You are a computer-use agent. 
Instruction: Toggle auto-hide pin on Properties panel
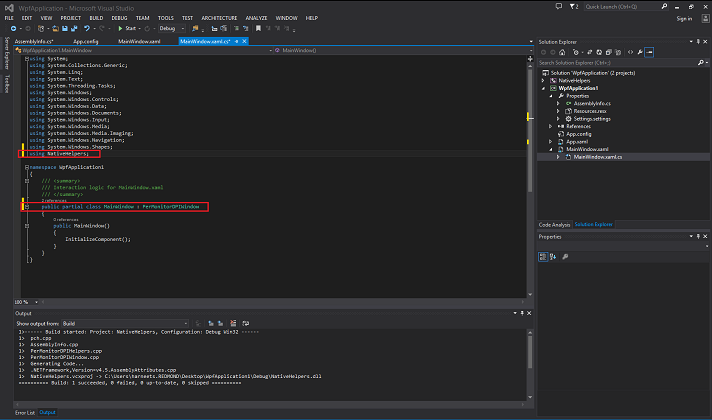click(x=698, y=237)
